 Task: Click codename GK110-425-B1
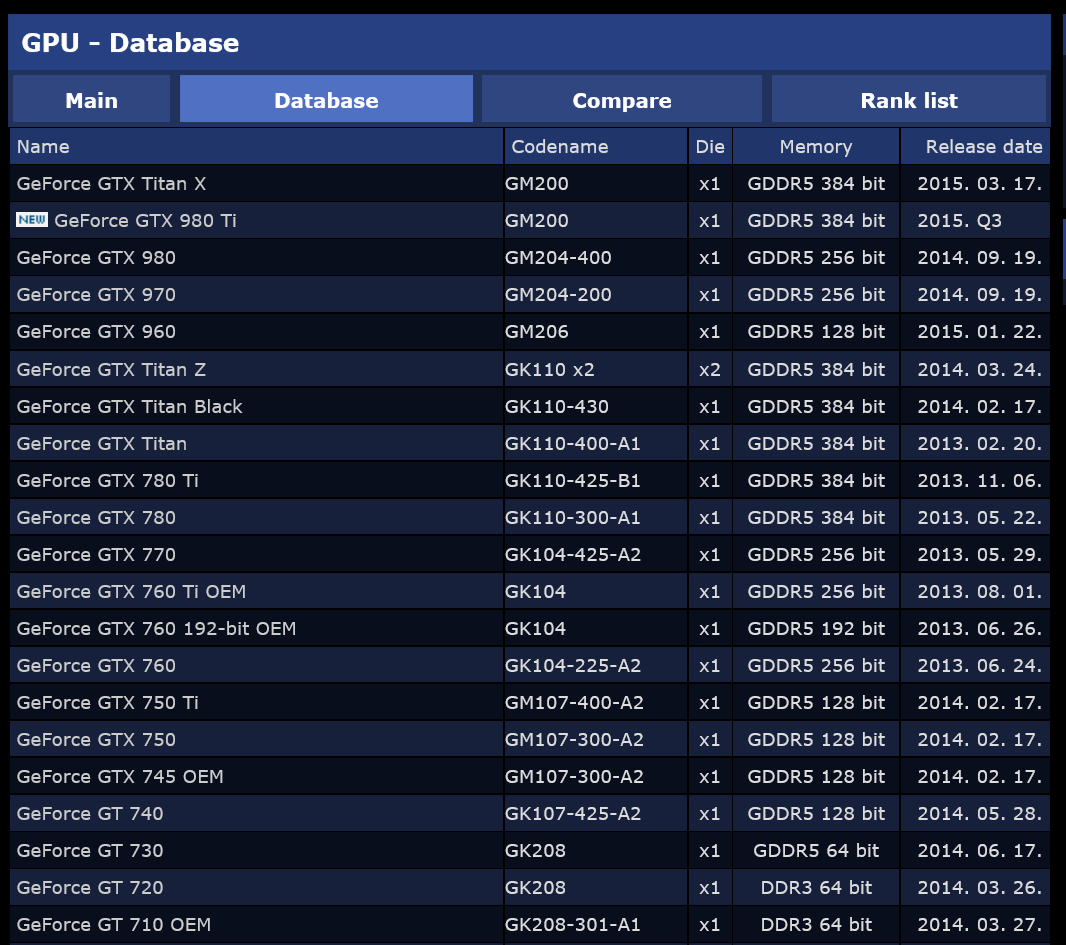click(573, 481)
